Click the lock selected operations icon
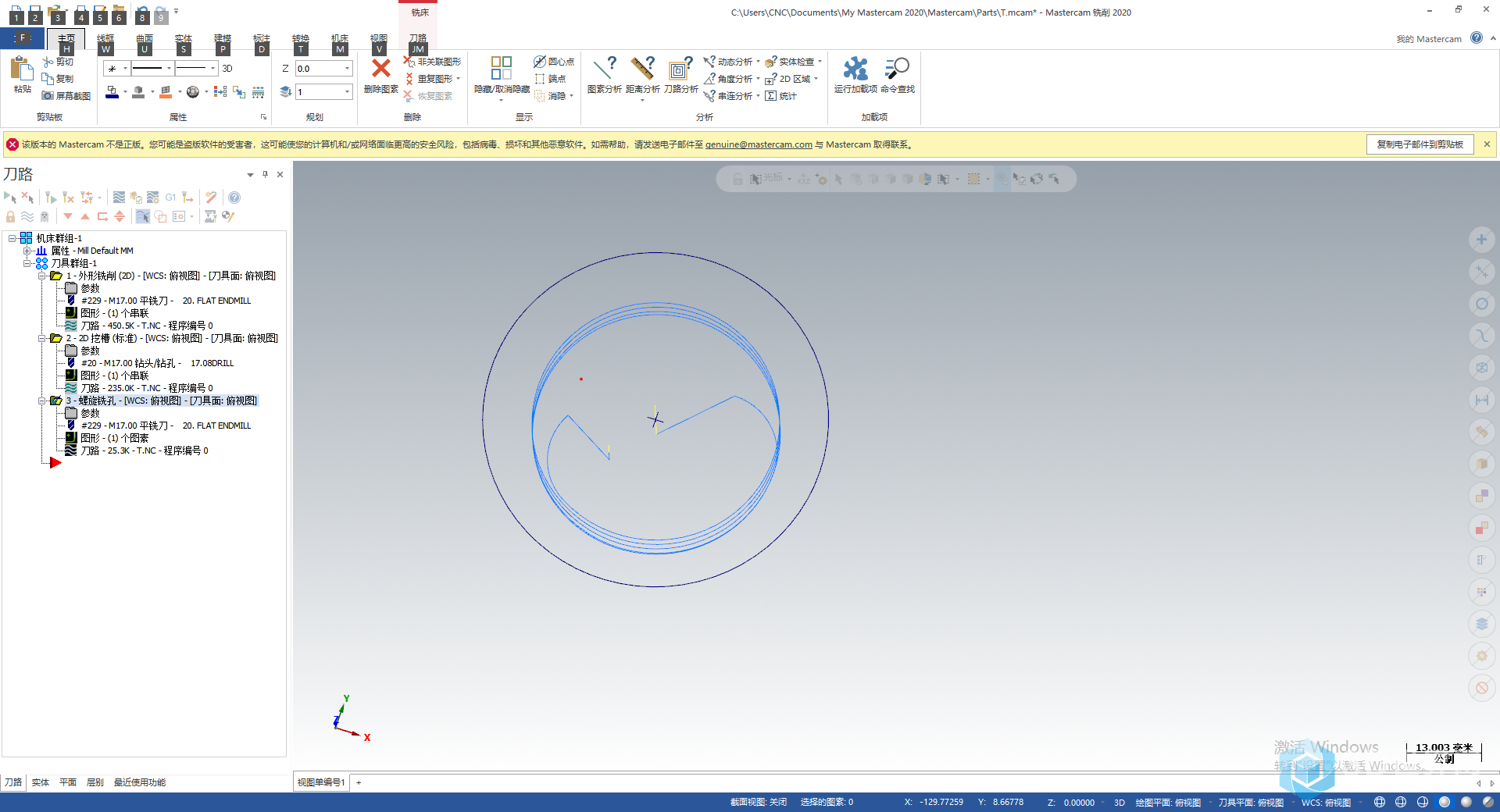1500x812 pixels. coord(10,216)
